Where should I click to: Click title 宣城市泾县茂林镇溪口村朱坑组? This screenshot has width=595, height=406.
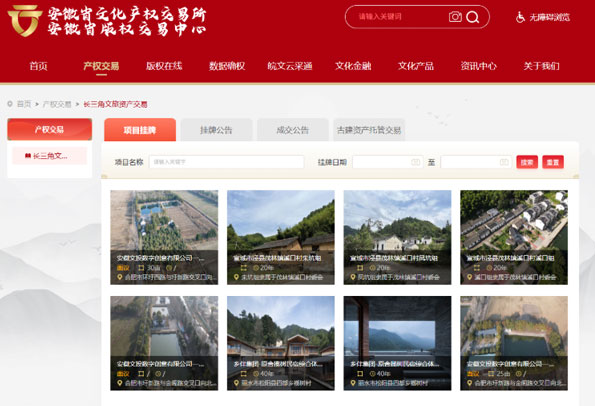point(277,258)
